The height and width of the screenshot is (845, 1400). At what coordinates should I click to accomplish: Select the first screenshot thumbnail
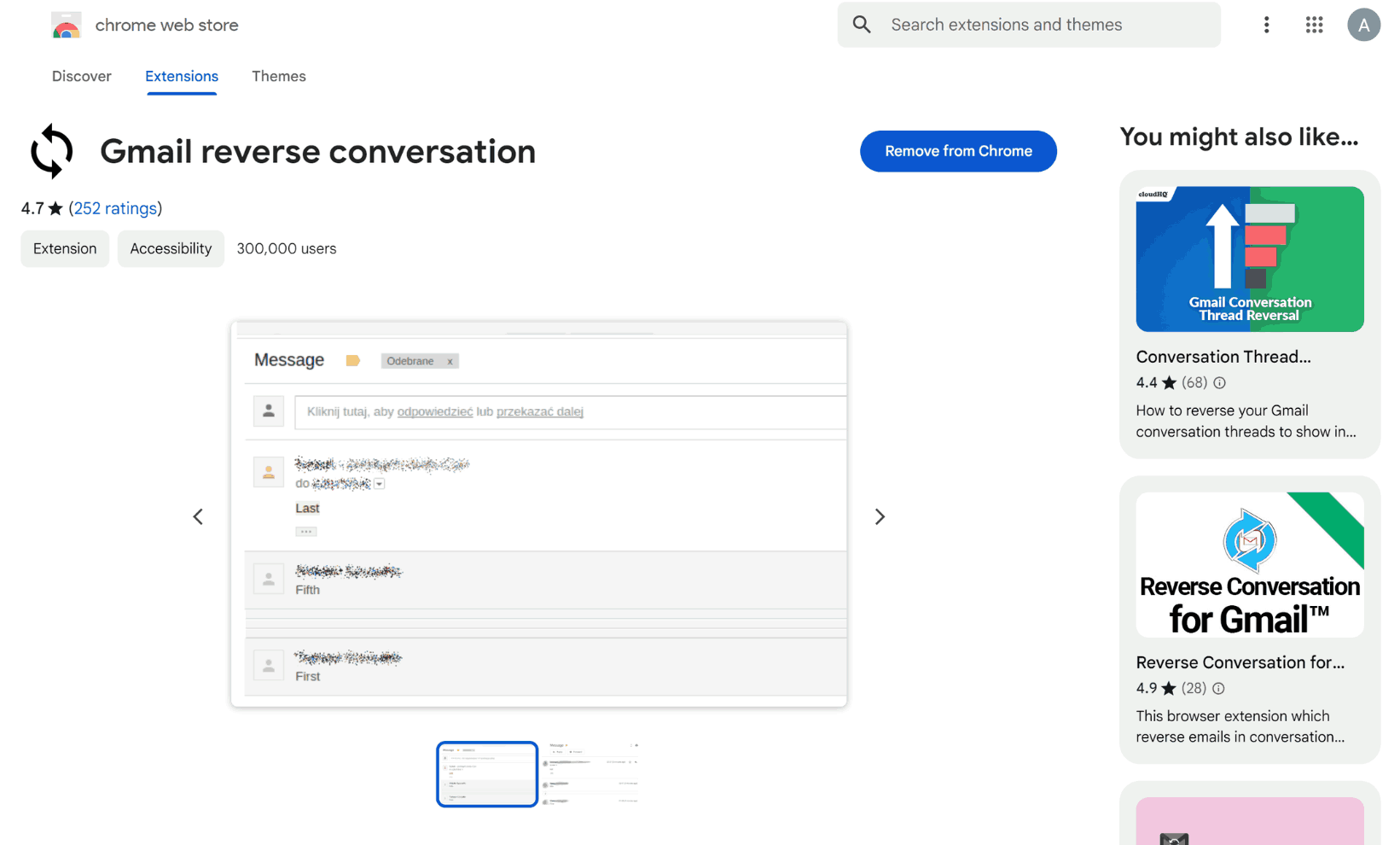click(x=487, y=774)
